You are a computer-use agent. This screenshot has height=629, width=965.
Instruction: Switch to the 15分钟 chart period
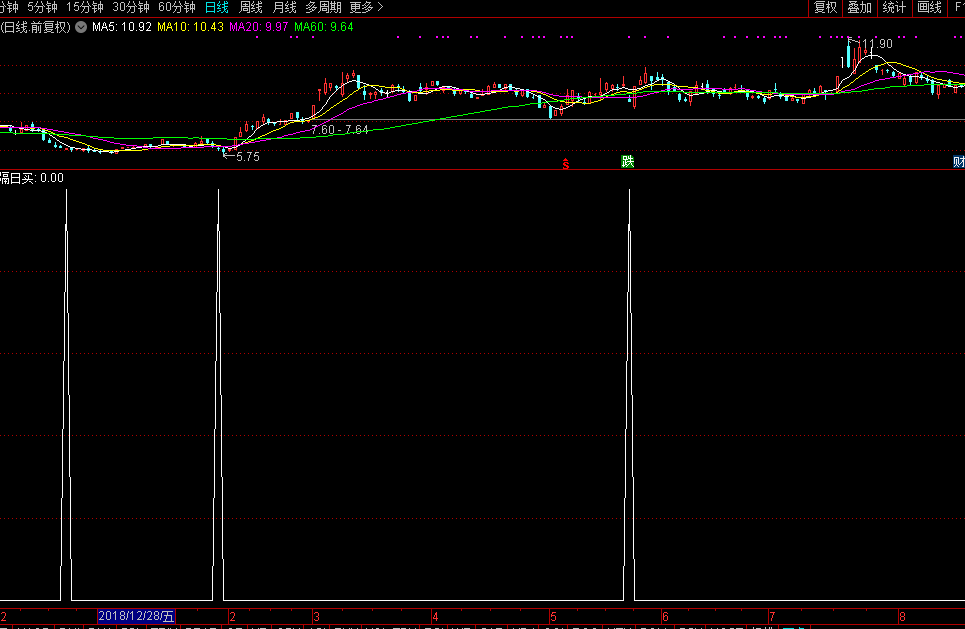point(85,7)
